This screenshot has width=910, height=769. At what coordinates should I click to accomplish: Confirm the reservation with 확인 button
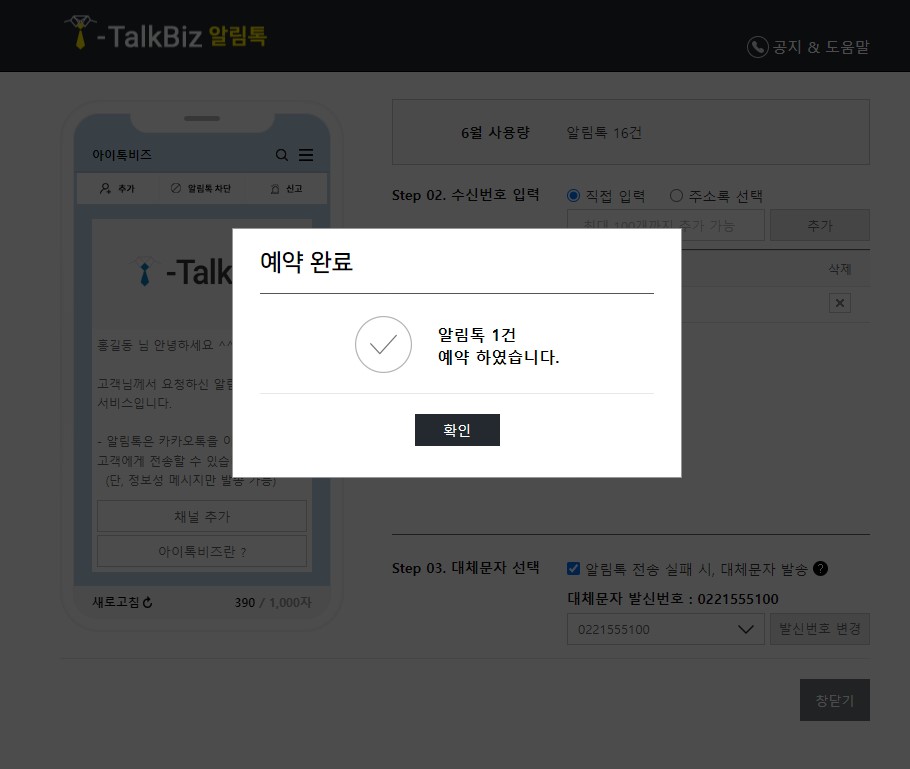(457, 429)
